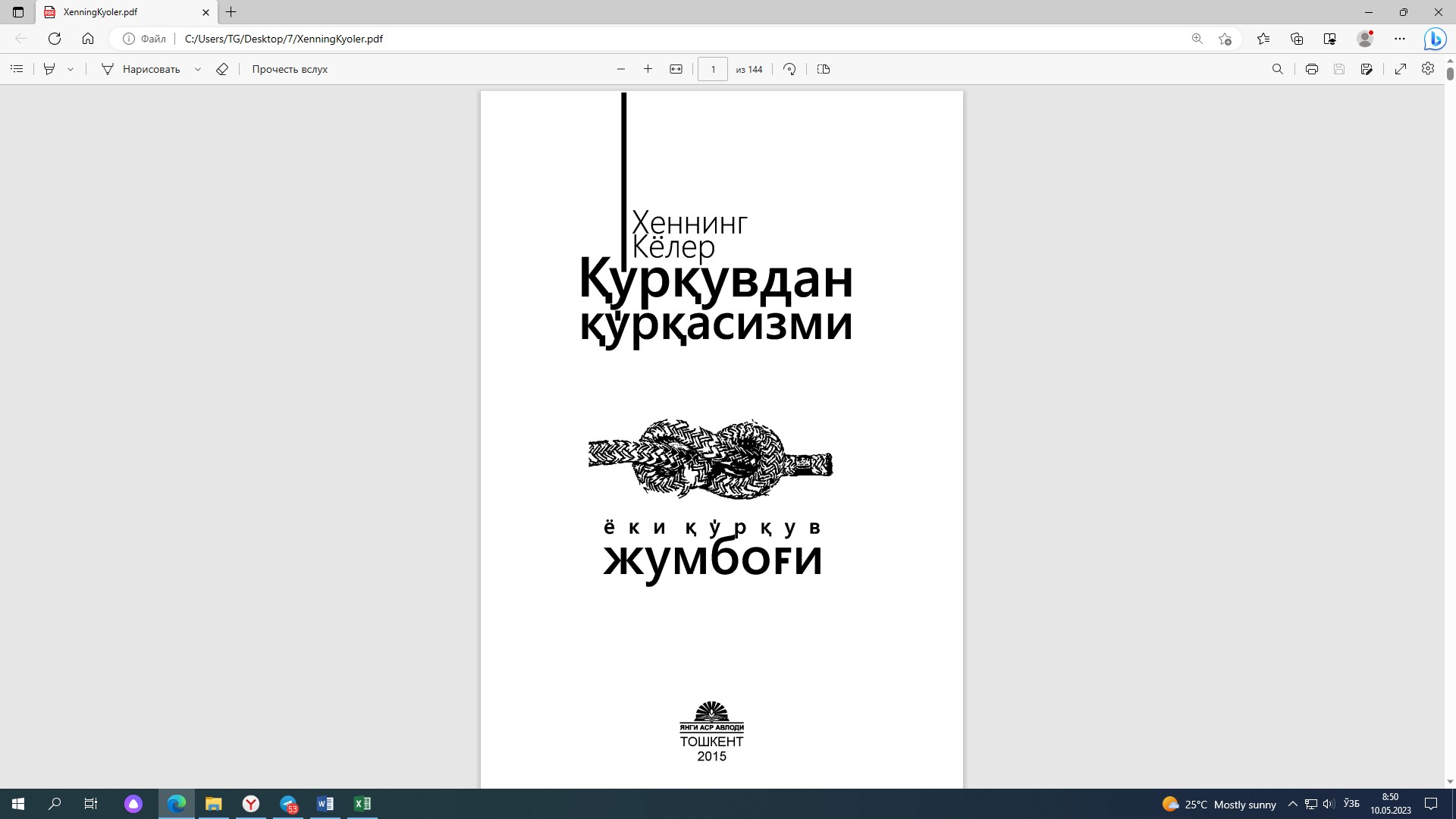Viewport: 1456px width, 819px height.
Task: Toggle the highlighter tool
Action: [x=48, y=68]
